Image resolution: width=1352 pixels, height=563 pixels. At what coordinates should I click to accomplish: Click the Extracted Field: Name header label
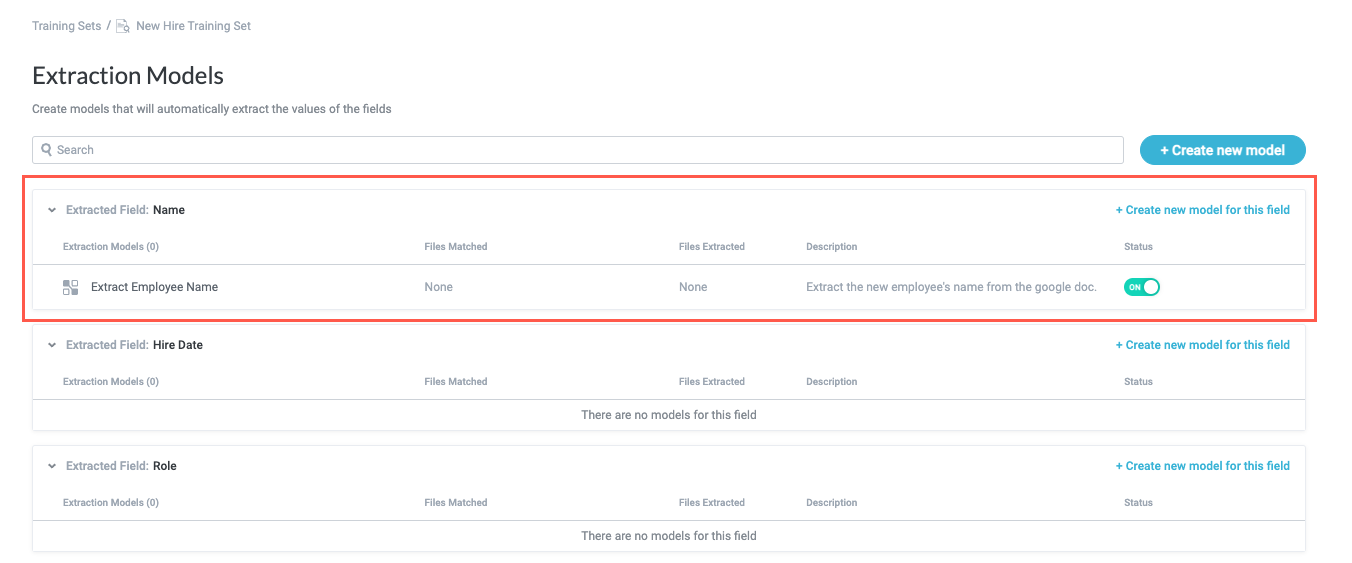click(125, 210)
